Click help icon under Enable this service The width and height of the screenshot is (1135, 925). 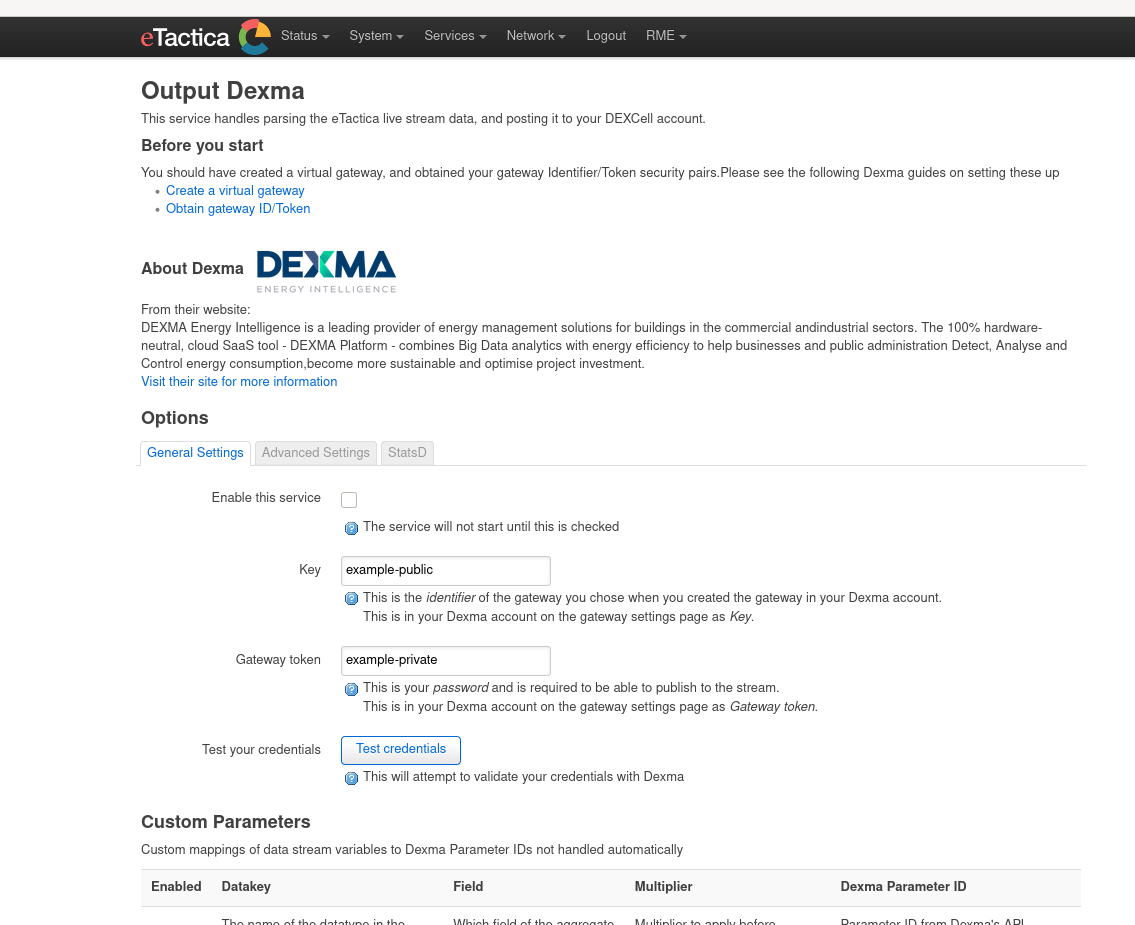click(x=351, y=528)
